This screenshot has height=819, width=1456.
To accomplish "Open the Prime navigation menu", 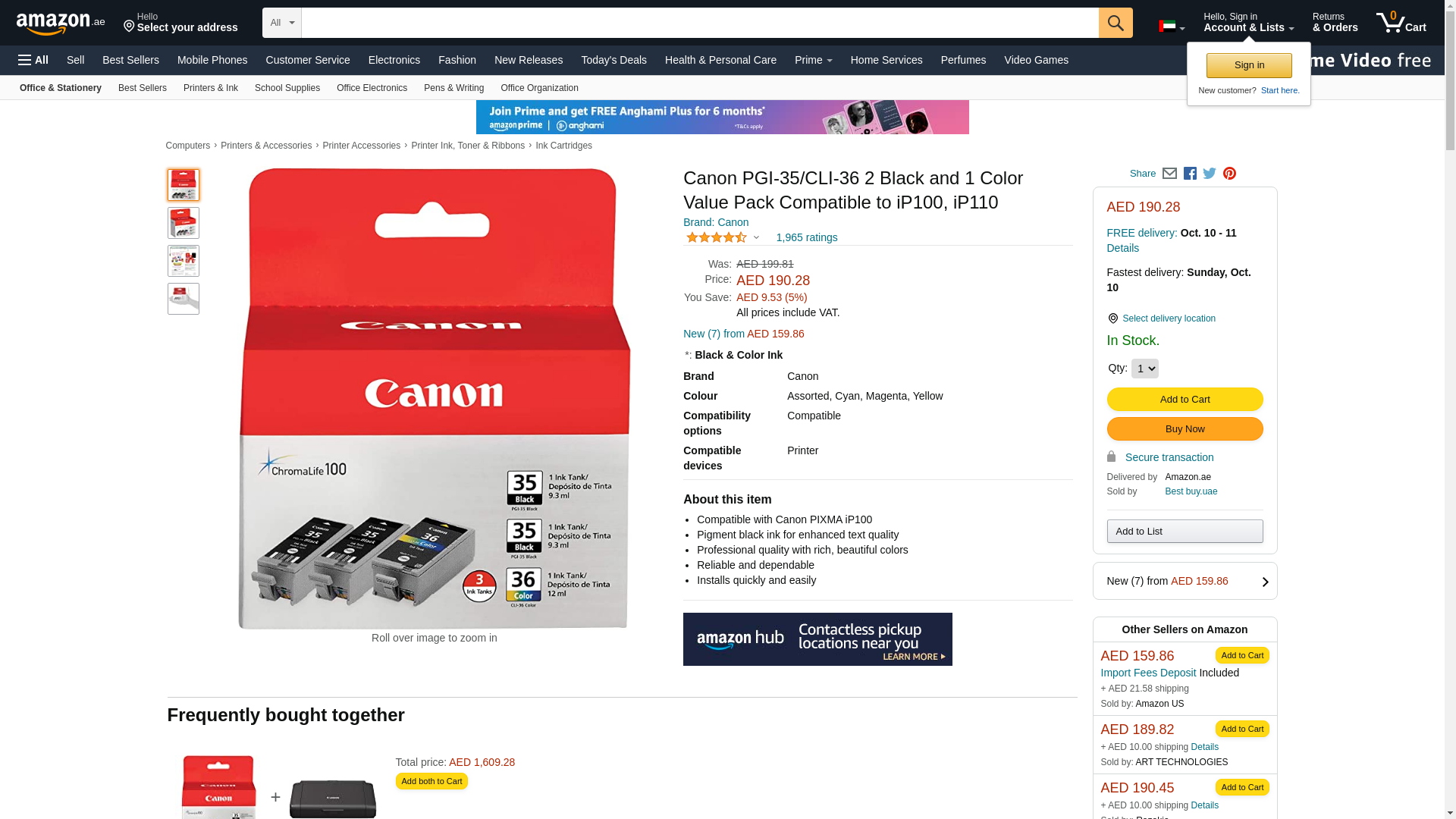I will [x=813, y=60].
